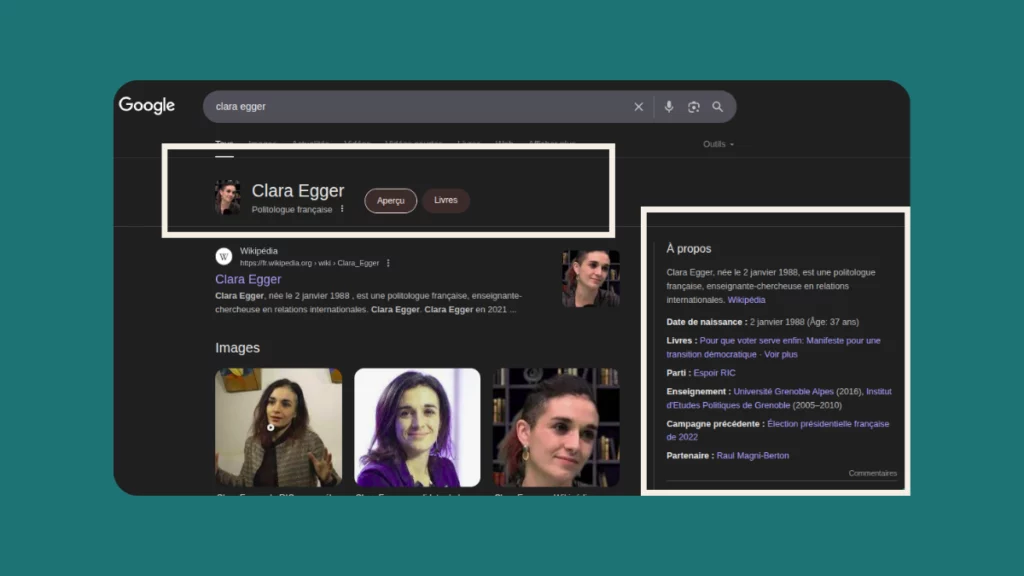Click the magnifying glass search icon
This screenshot has height=576, width=1024.
pyautogui.click(x=718, y=106)
